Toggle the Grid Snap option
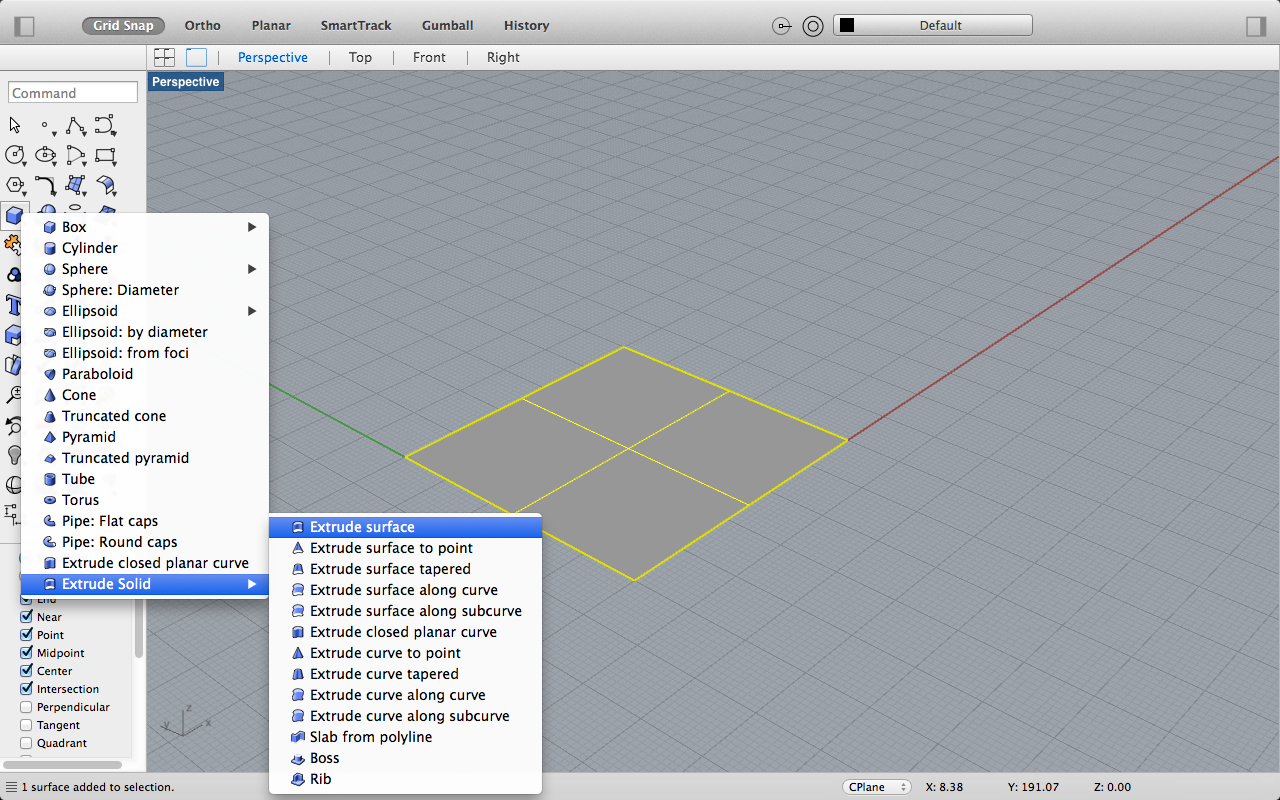 [124, 26]
